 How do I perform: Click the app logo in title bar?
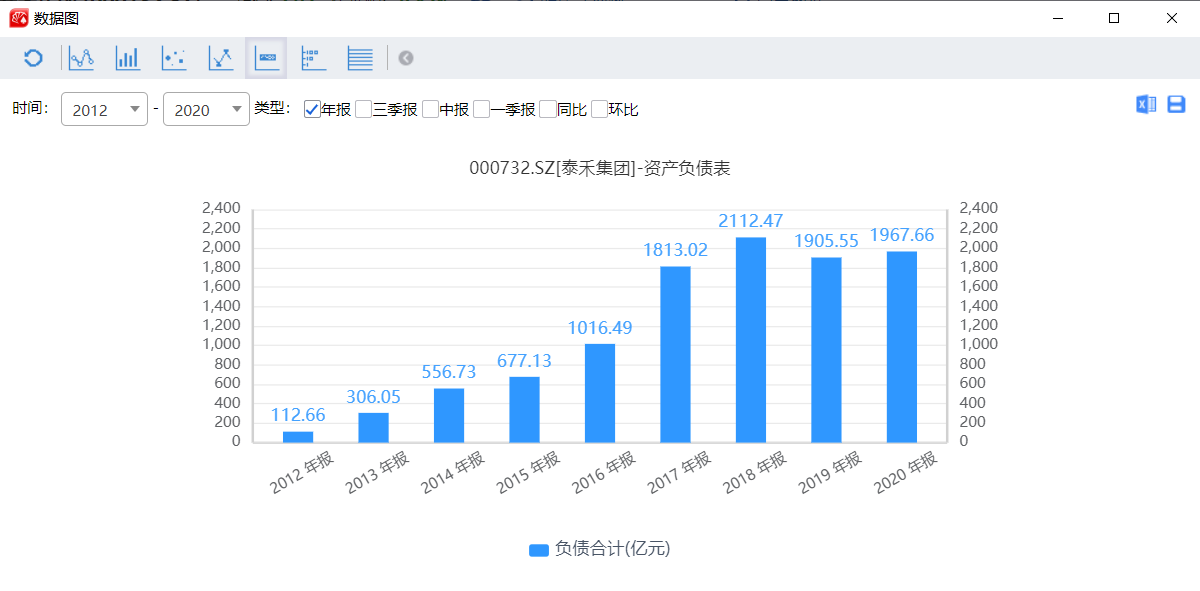point(18,18)
